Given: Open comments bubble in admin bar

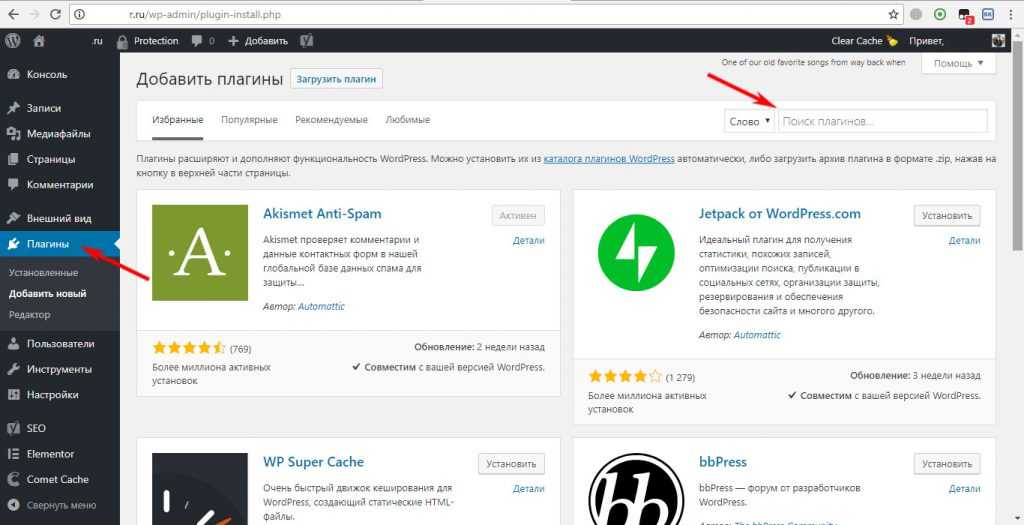Looking at the screenshot, I should click(202, 40).
